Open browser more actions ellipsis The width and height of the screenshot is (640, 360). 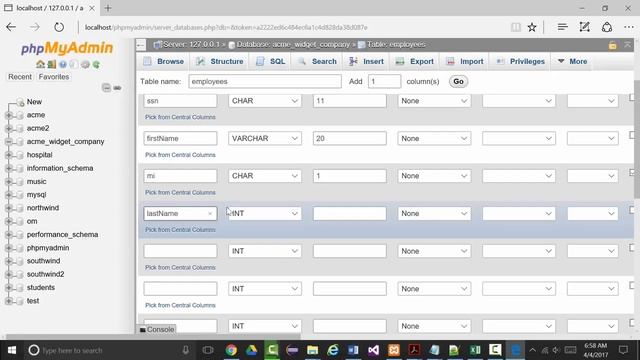(x=629, y=27)
